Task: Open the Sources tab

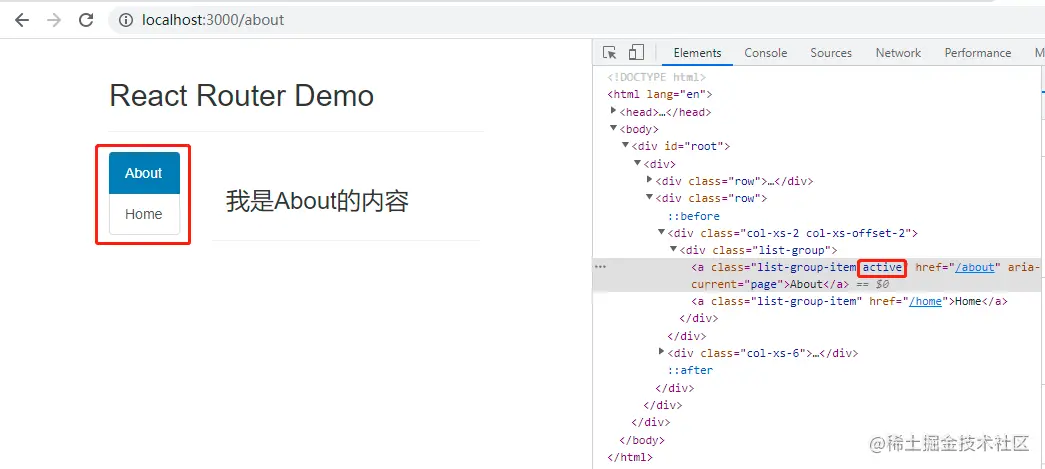Action: pyautogui.click(x=831, y=53)
